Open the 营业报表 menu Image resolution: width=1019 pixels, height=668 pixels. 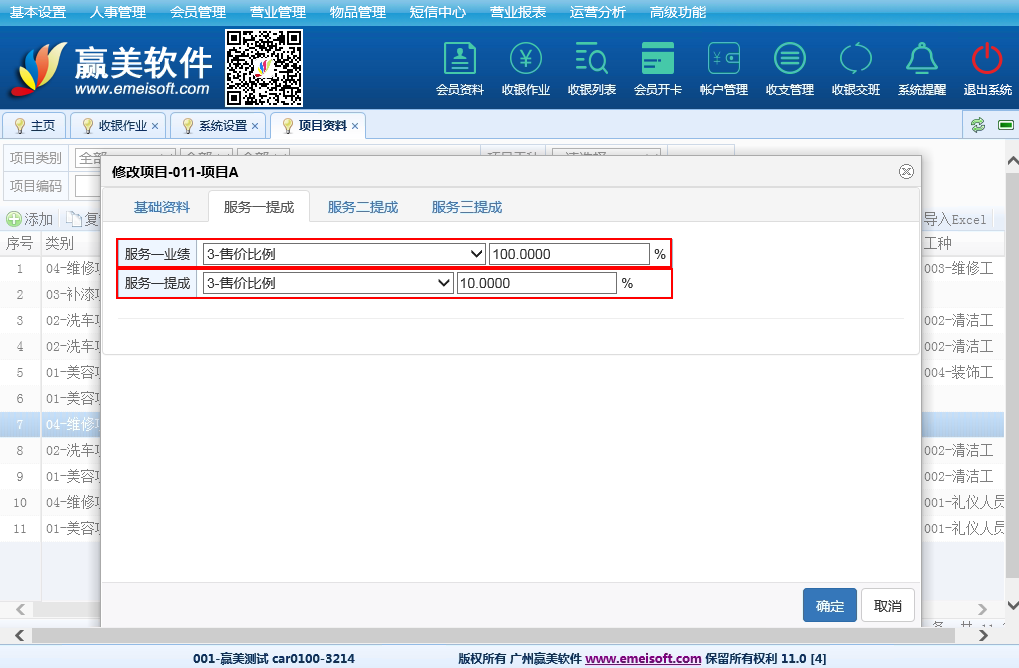[517, 12]
